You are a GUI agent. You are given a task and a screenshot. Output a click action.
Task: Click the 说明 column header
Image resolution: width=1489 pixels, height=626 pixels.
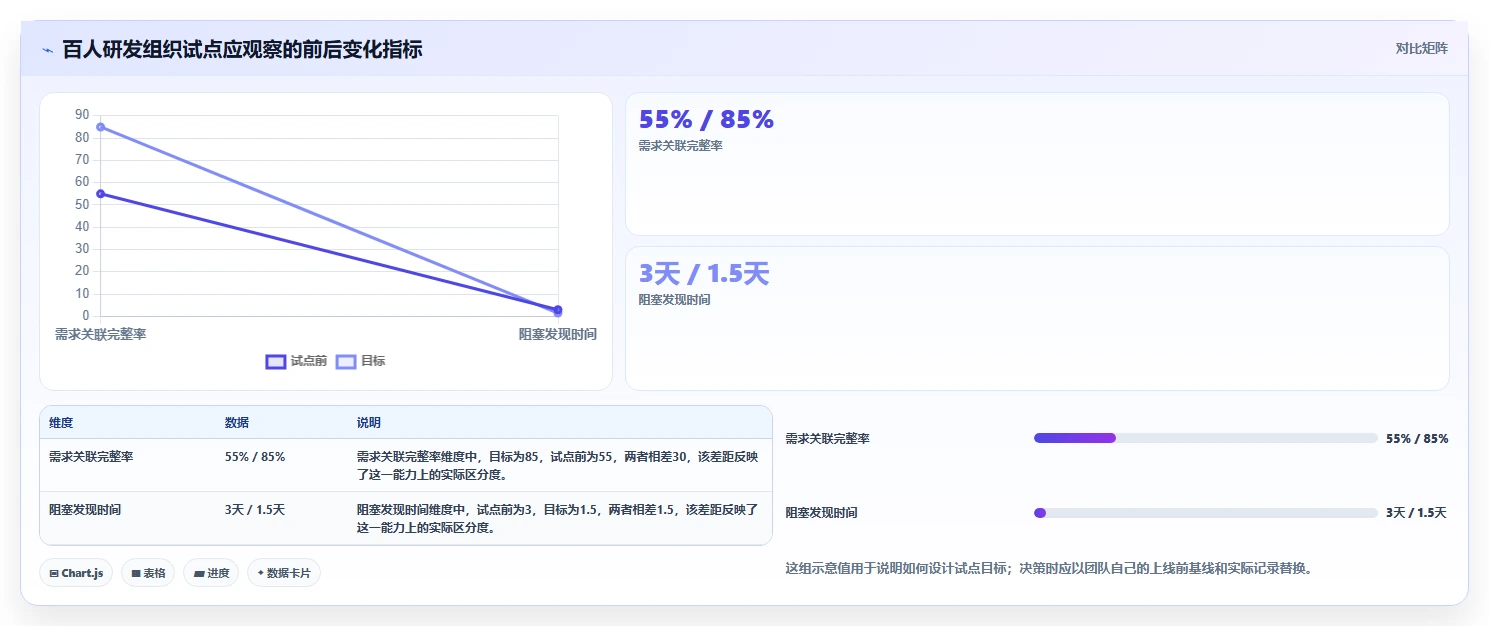pos(369,423)
